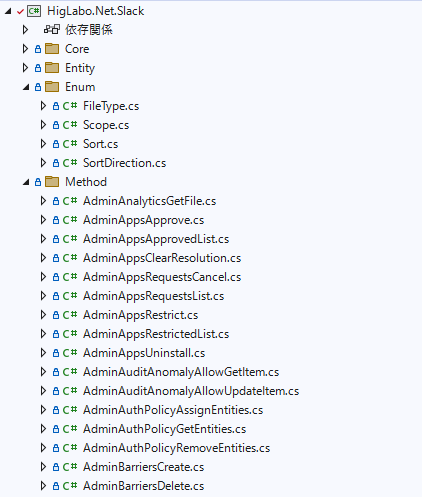This screenshot has height=497, width=422.
Task: Click the Method folder icon
Action: click(x=52, y=182)
